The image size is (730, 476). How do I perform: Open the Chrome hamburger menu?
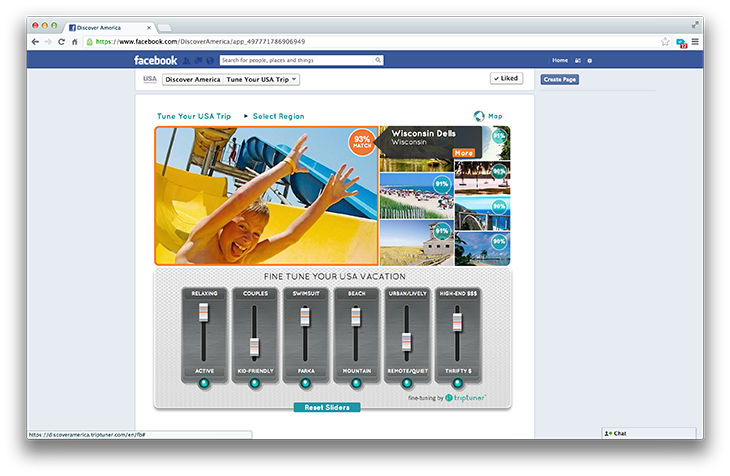tap(695, 42)
